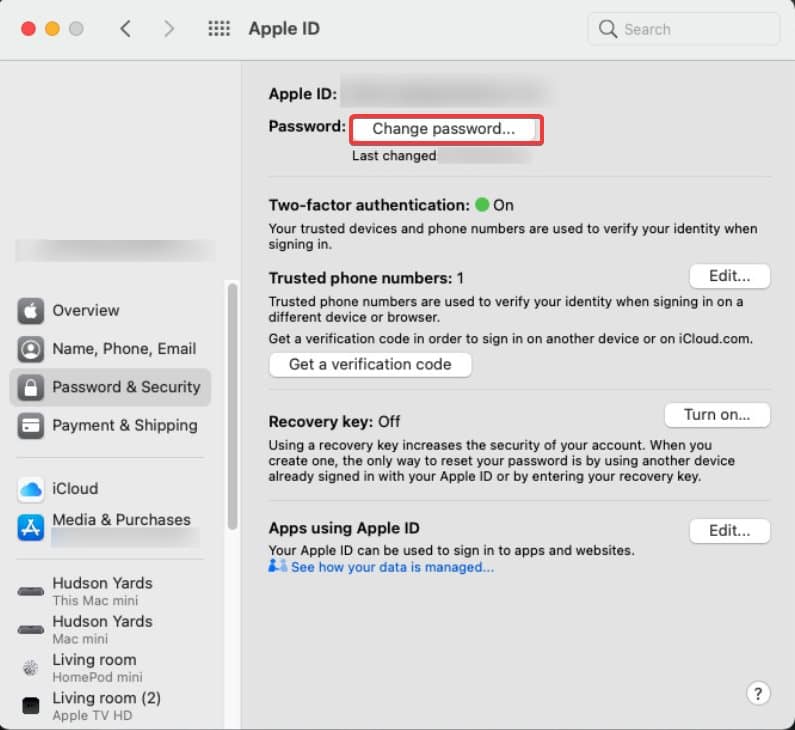Select Name, Phone, Email in sidebar
The height and width of the screenshot is (730, 795).
124,349
